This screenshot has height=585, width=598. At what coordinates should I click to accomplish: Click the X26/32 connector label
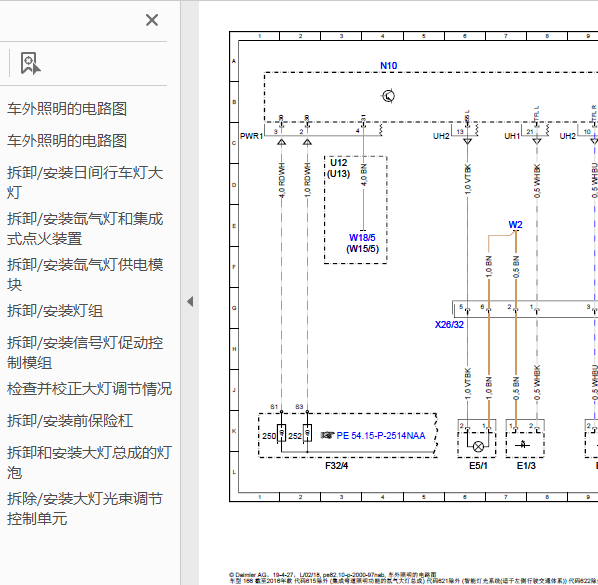point(449,325)
